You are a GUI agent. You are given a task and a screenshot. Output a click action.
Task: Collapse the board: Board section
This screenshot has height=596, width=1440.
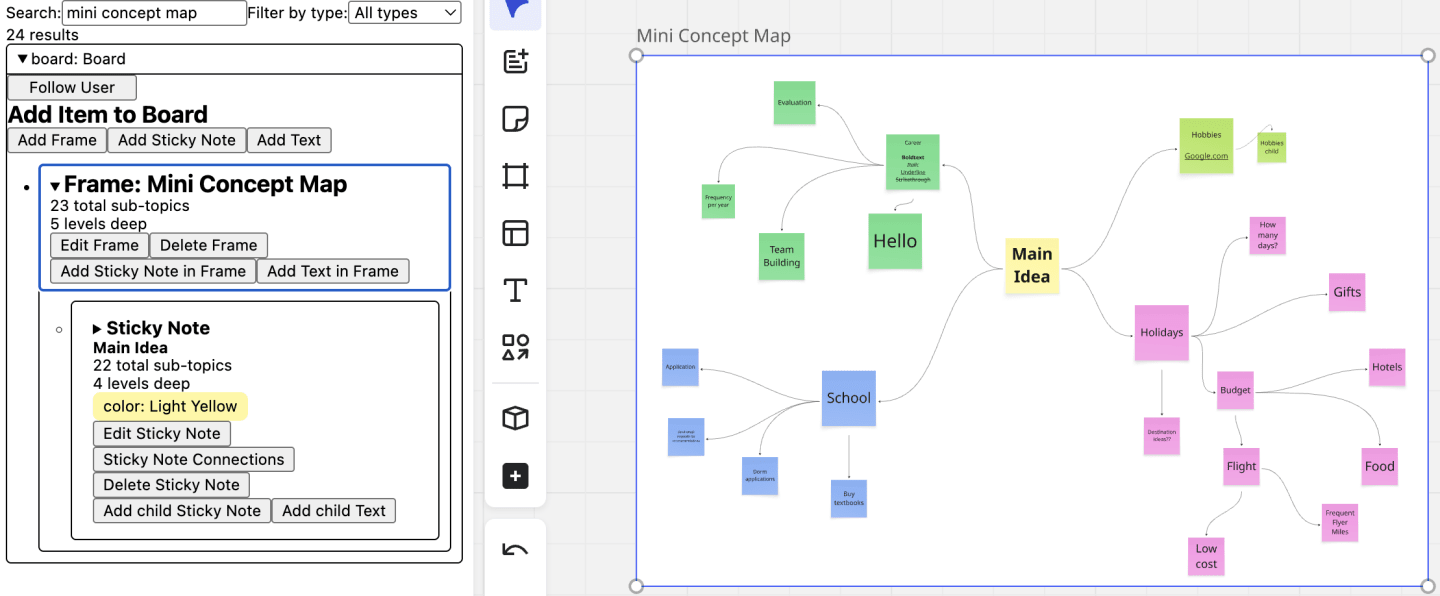click(23, 59)
